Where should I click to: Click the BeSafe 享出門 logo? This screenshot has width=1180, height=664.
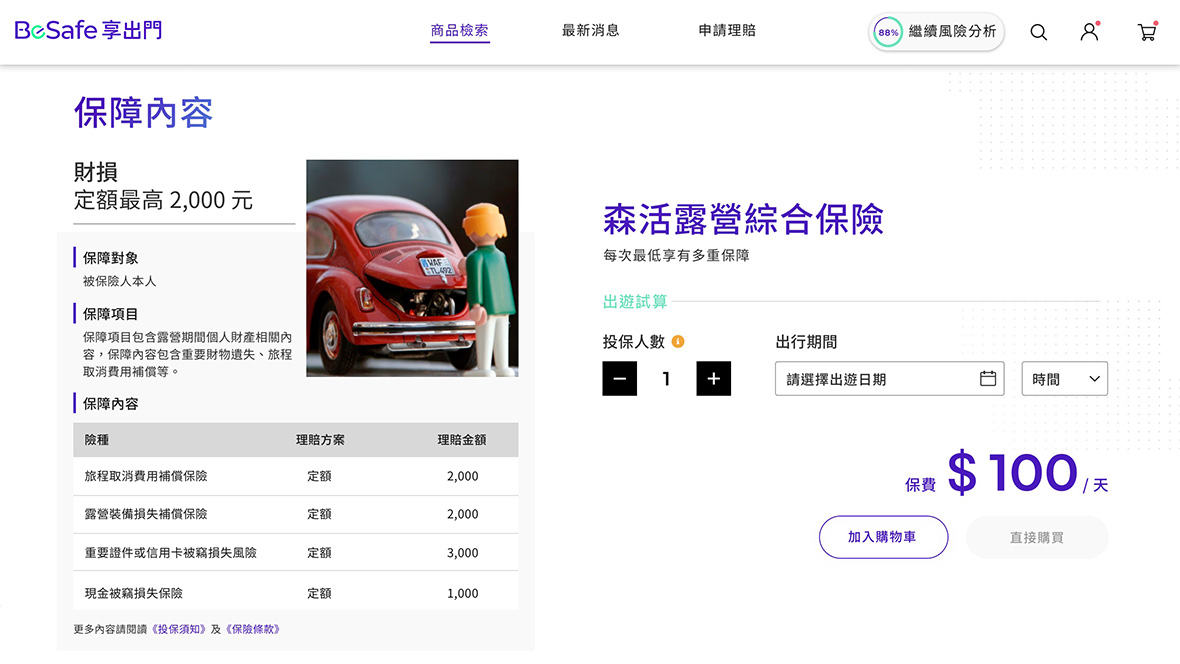tap(88, 31)
